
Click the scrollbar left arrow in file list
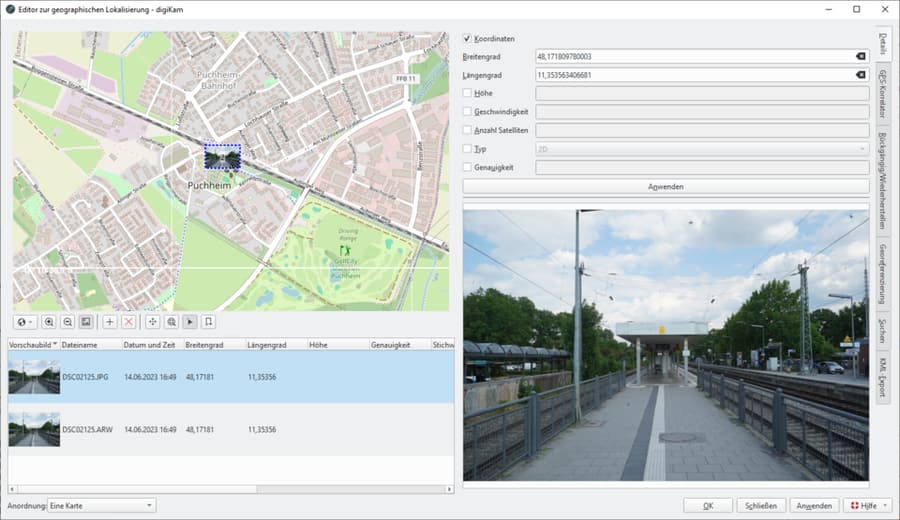click(x=12, y=489)
